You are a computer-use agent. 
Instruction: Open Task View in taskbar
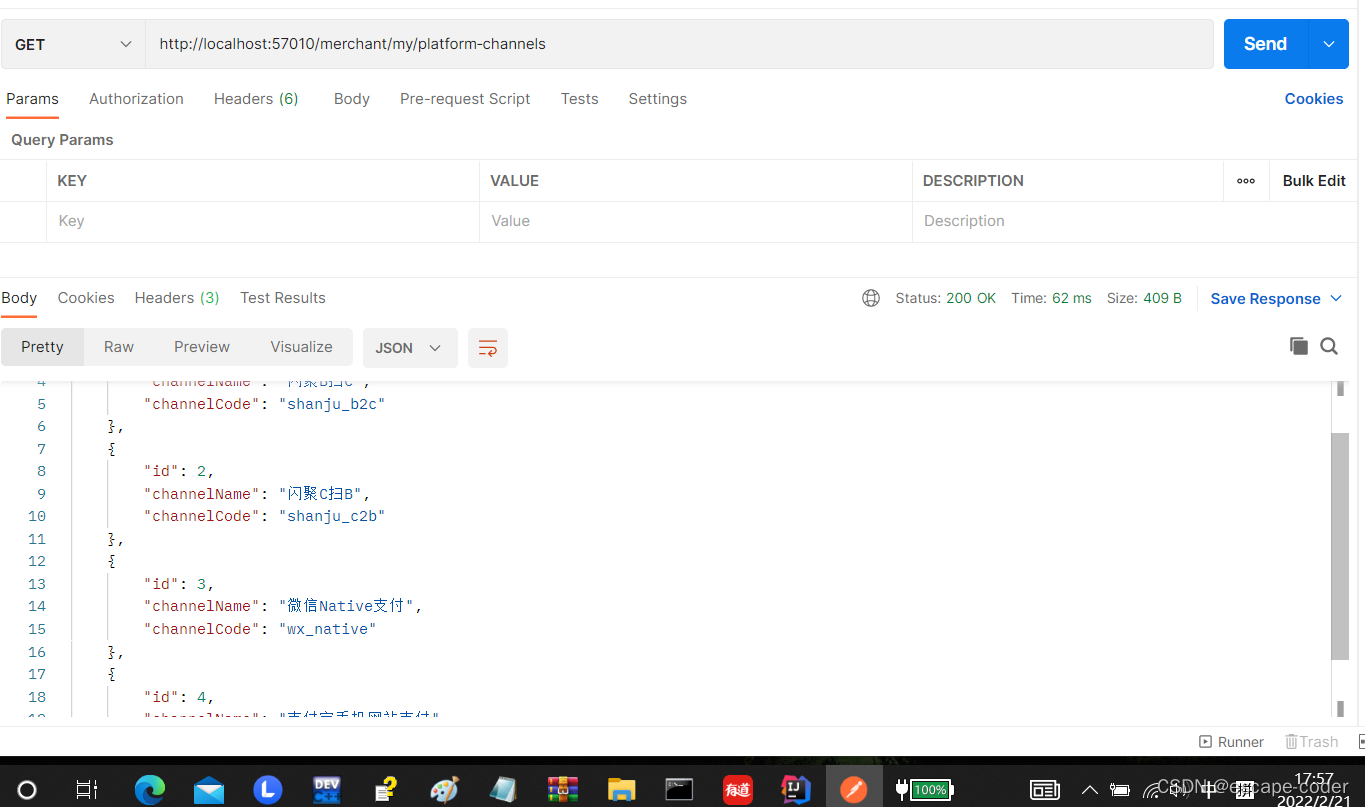pyautogui.click(x=87, y=790)
